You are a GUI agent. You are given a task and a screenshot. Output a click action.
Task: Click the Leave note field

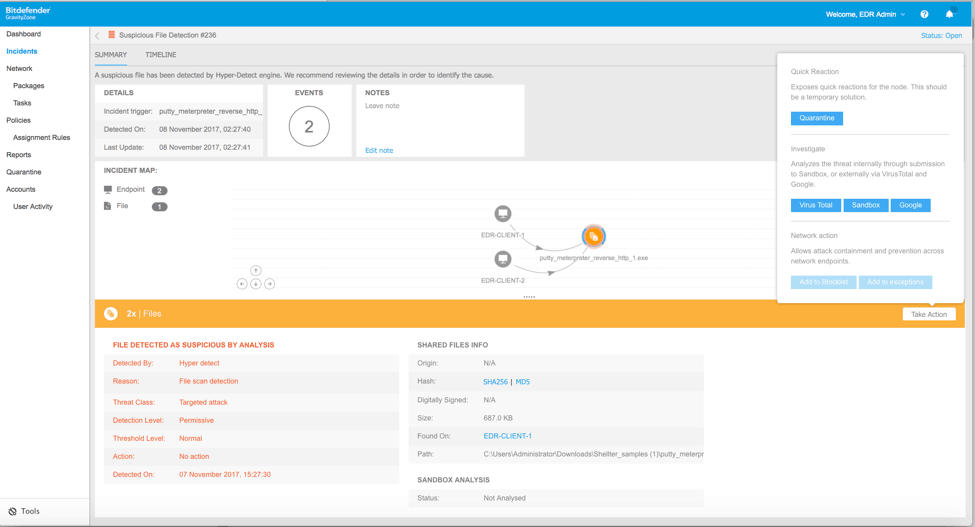point(382,106)
